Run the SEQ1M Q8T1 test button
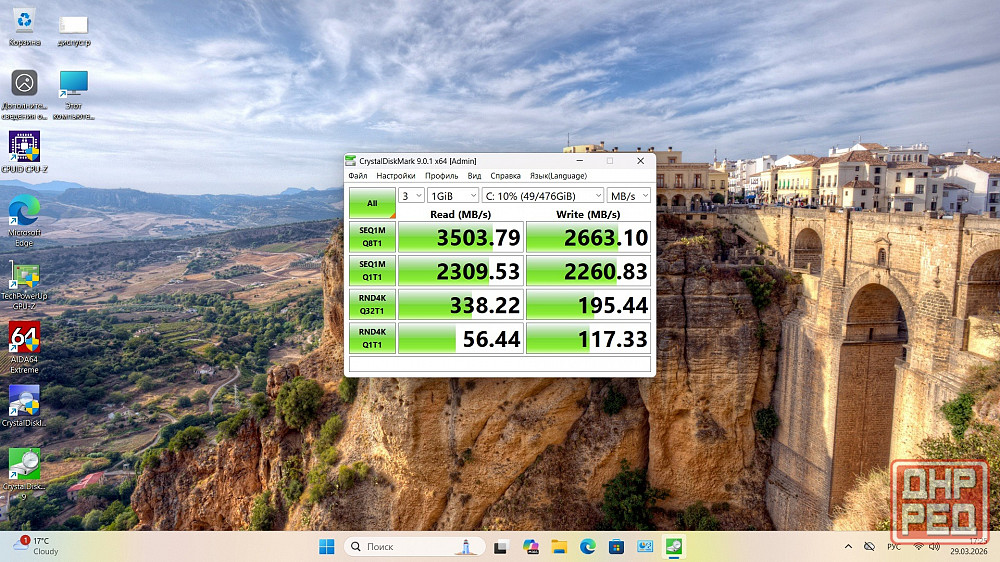Screen dimensions: 1000x562 372,236
